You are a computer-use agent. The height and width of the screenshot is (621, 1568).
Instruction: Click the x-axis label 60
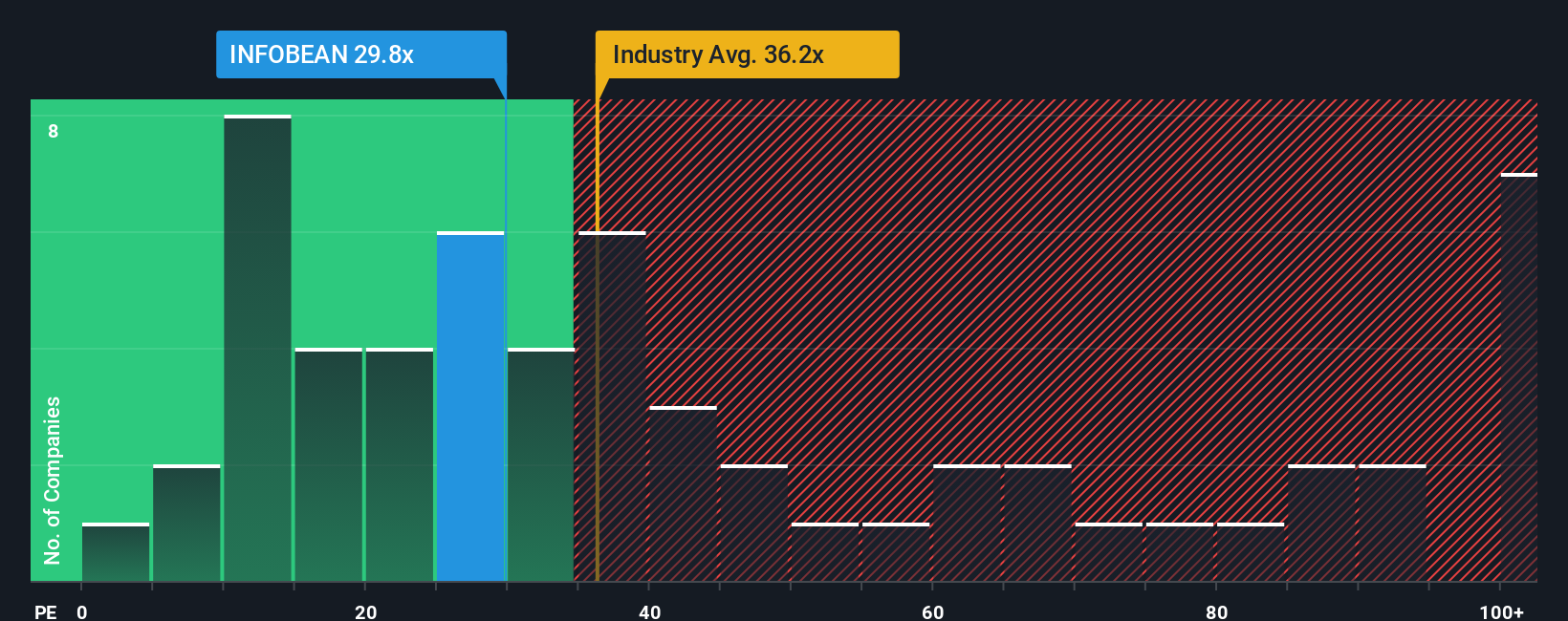pos(933,611)
